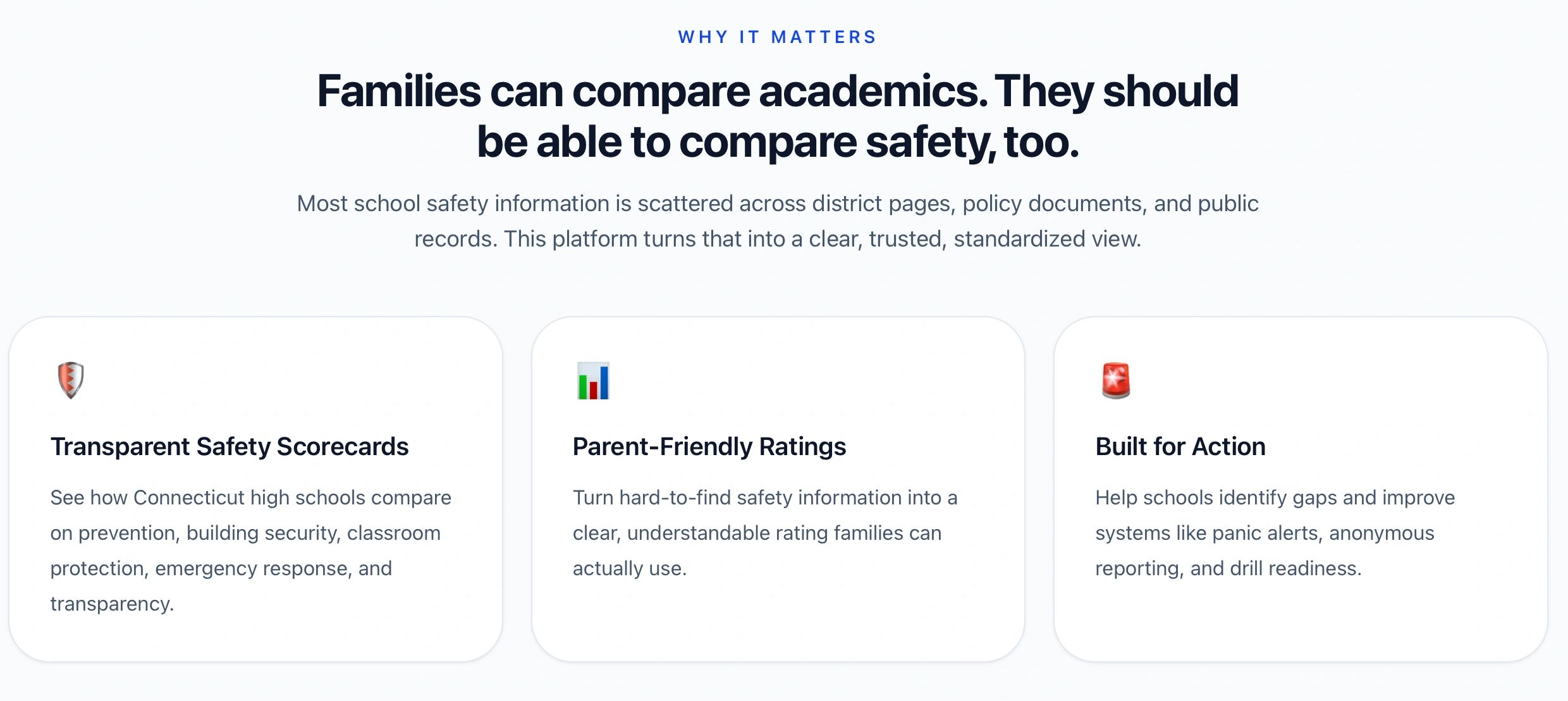Click the 'systems like panic alerts, anonymous' line
Image resolution: width=1568 pixels, height=701 pixels.
pyautogui.click(x=1265, y=533)
